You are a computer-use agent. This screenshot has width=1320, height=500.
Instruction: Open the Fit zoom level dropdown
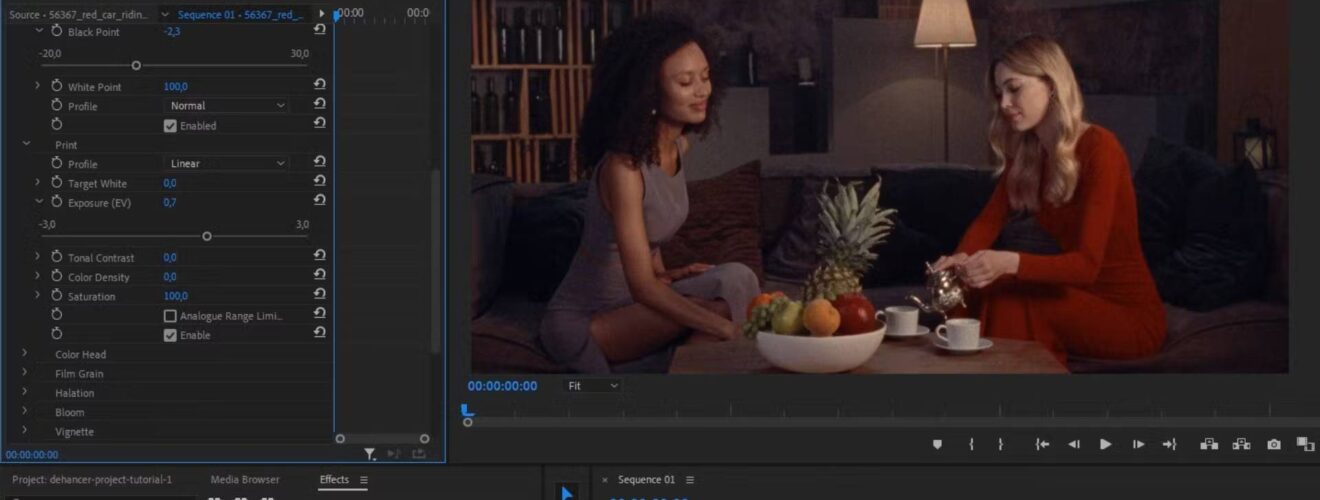(592, 385)
